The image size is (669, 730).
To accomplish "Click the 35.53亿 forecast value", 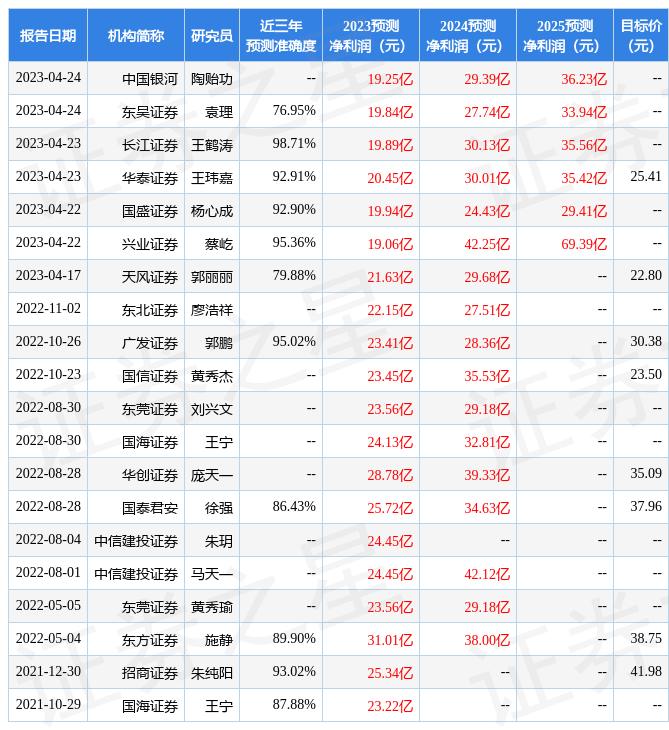I will click(x=487, y=376).
